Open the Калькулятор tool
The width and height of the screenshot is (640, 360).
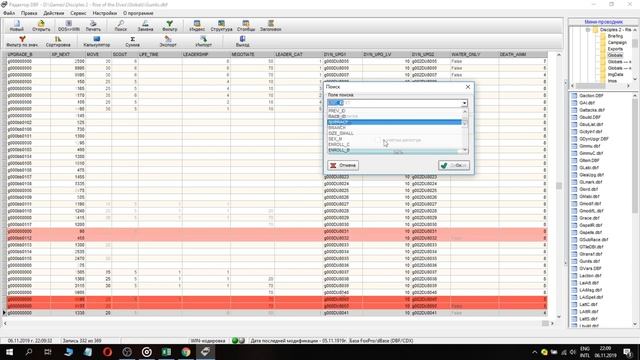point(97,41)
